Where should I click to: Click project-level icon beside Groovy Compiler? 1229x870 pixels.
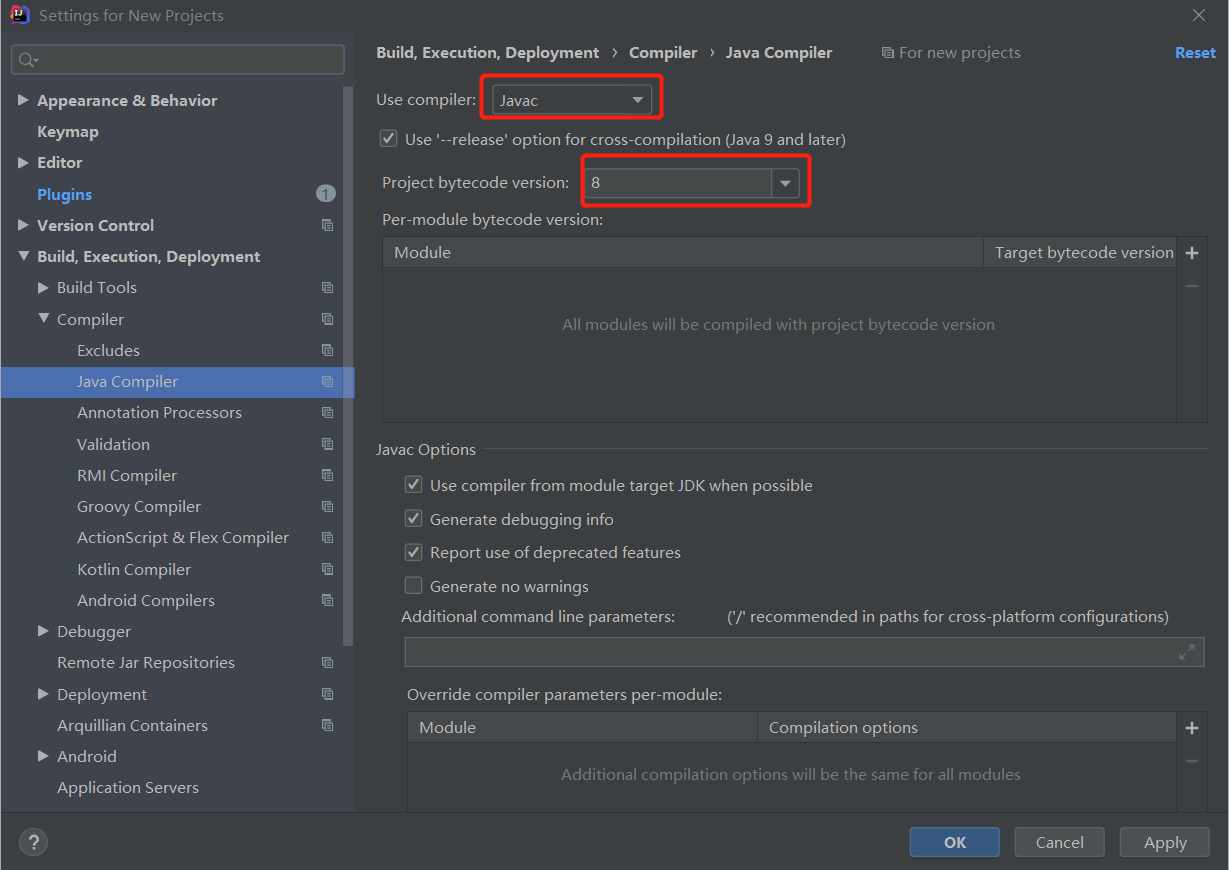(x=327, y=507)
